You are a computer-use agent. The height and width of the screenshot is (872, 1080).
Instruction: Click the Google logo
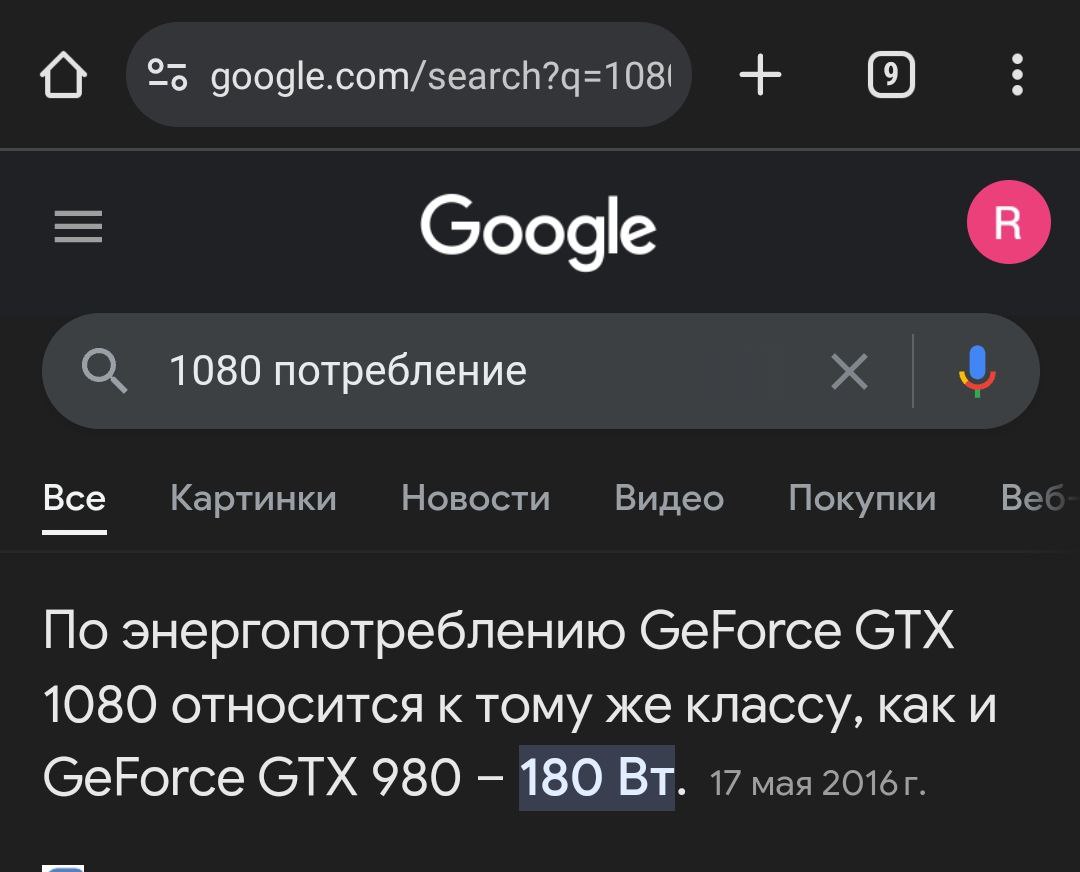538,230
